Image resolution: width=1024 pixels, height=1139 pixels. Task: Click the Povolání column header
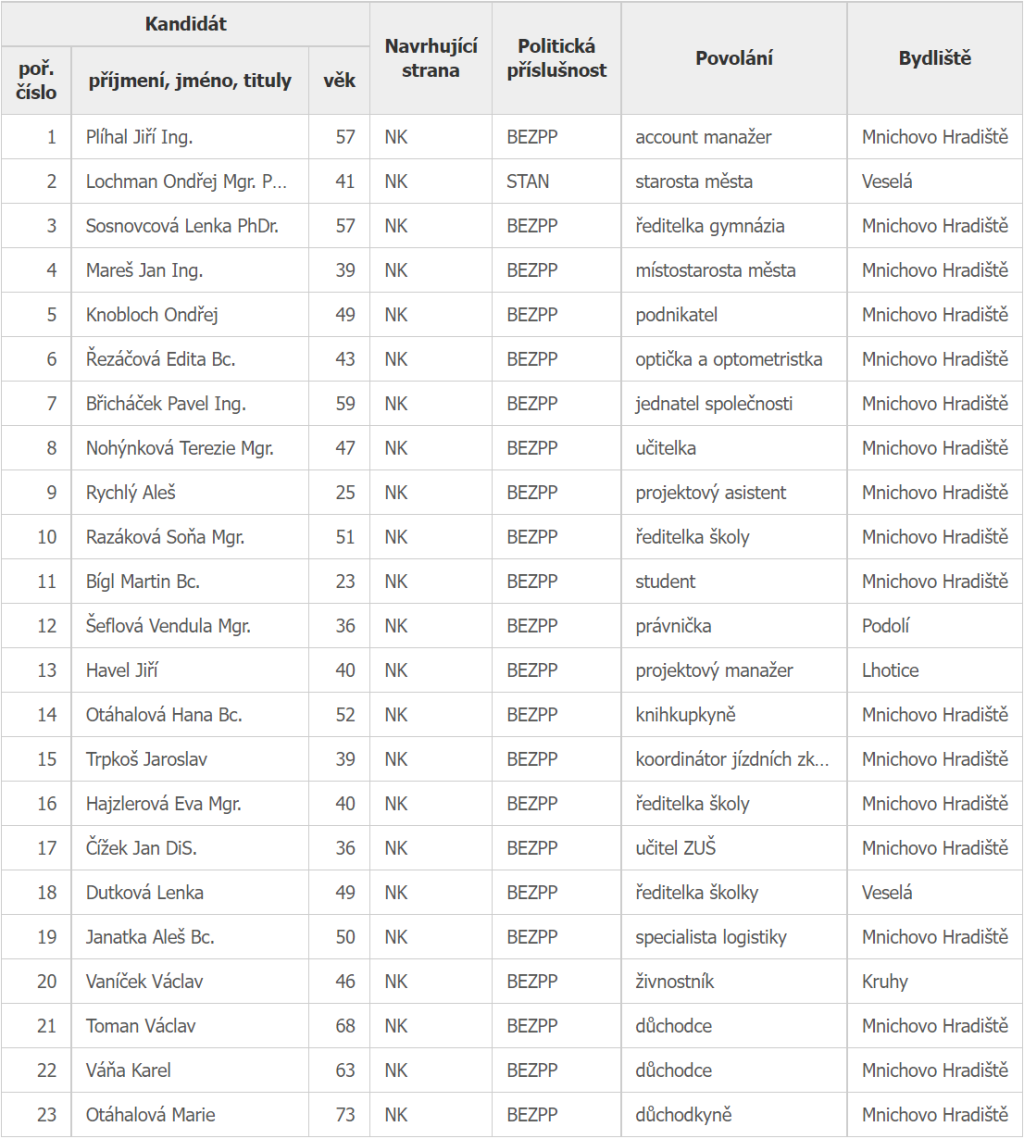point(734,58)
